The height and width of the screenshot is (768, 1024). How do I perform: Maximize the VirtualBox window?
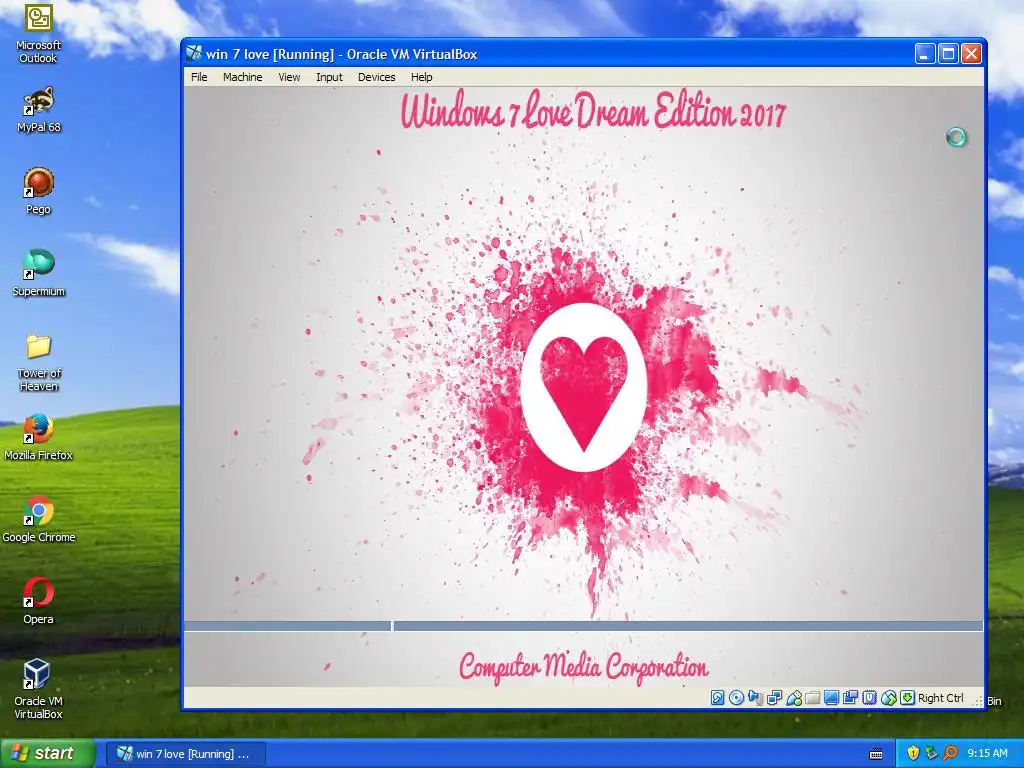tap(948, 54)
